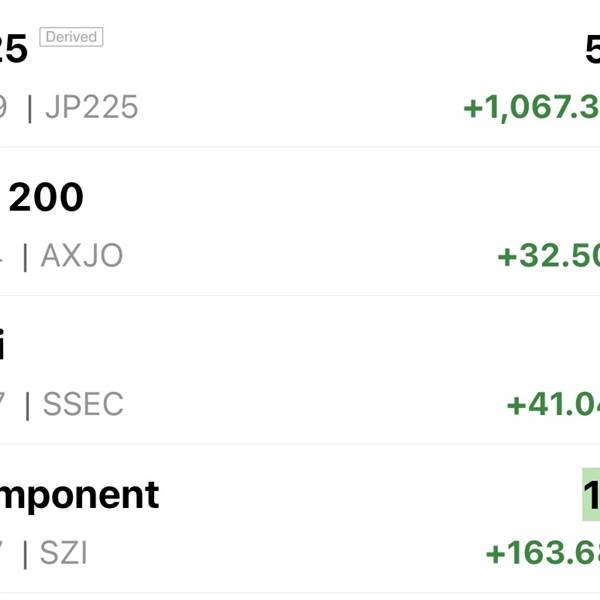Click the dash left of AXJO

tap(2, 256)
